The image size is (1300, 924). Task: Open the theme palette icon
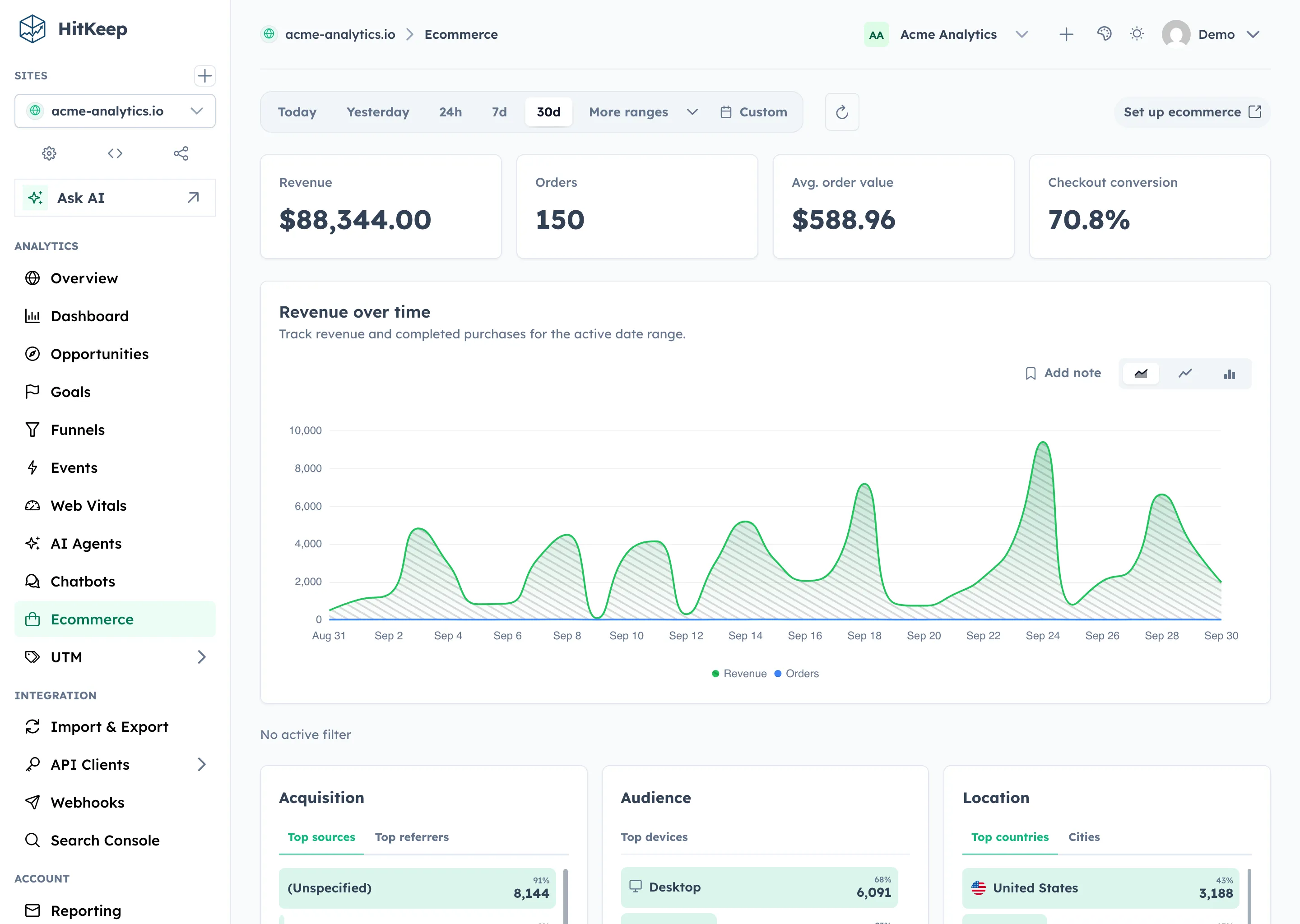tap(1104, 34)
